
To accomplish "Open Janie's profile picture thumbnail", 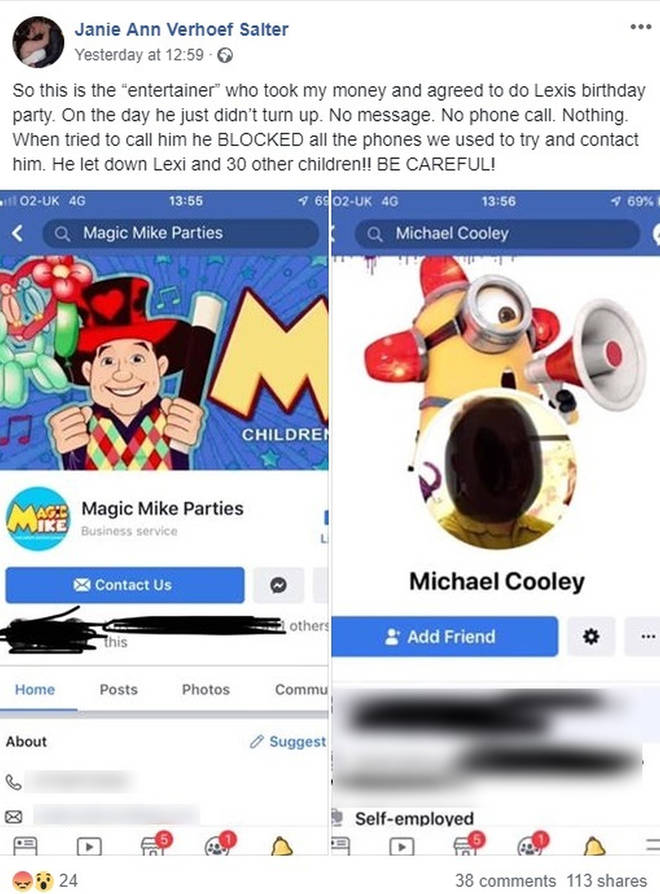I will 38,42.
